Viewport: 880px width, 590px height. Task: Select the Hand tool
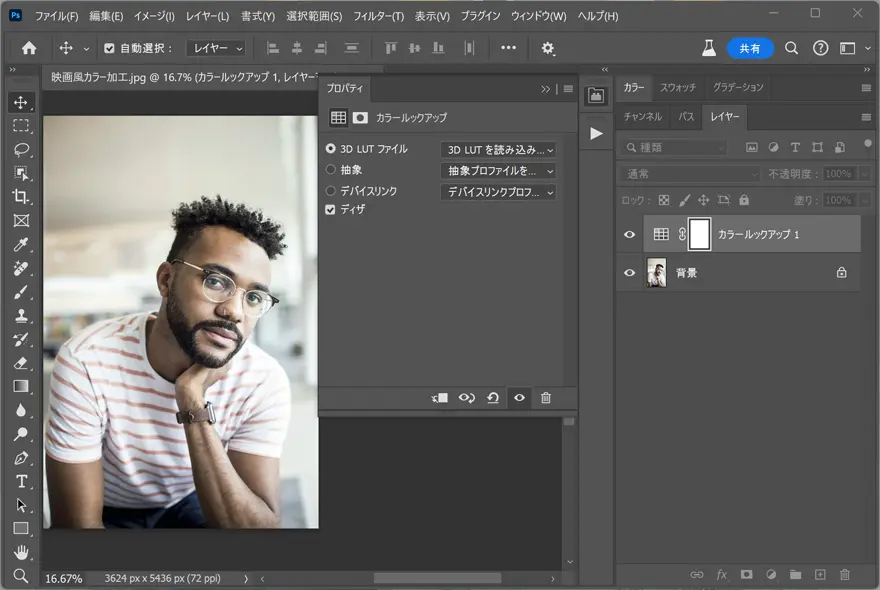tap(21, 552)
